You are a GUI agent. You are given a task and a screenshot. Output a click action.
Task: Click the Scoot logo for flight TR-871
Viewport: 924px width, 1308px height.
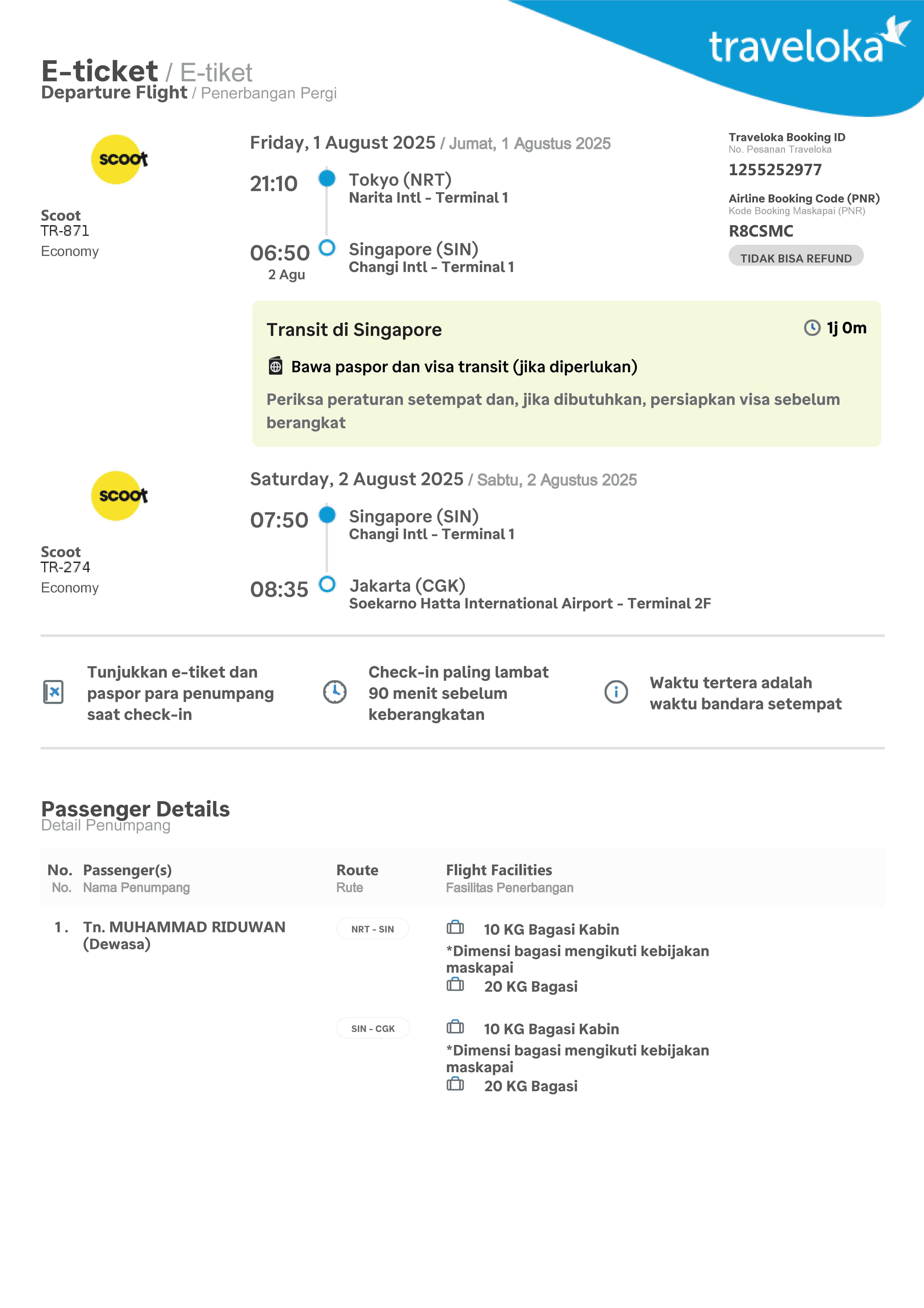click(x=117, y=160)
